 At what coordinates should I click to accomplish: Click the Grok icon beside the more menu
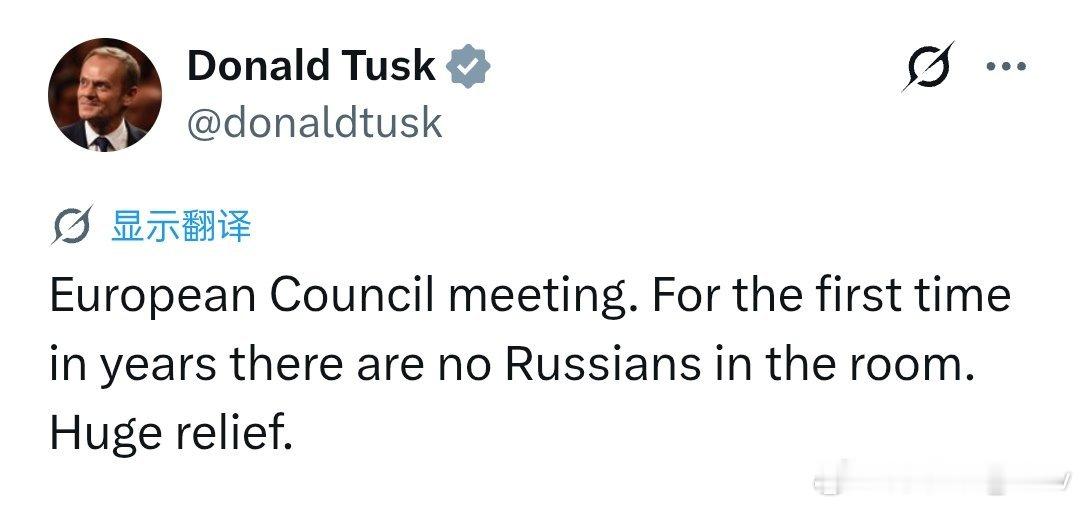(x=928, y=66)
